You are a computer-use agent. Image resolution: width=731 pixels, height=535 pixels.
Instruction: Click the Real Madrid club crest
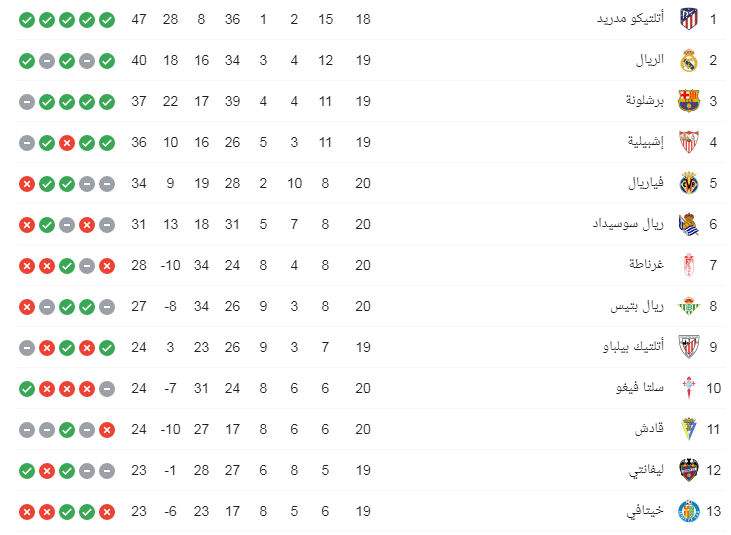[689, 60]
